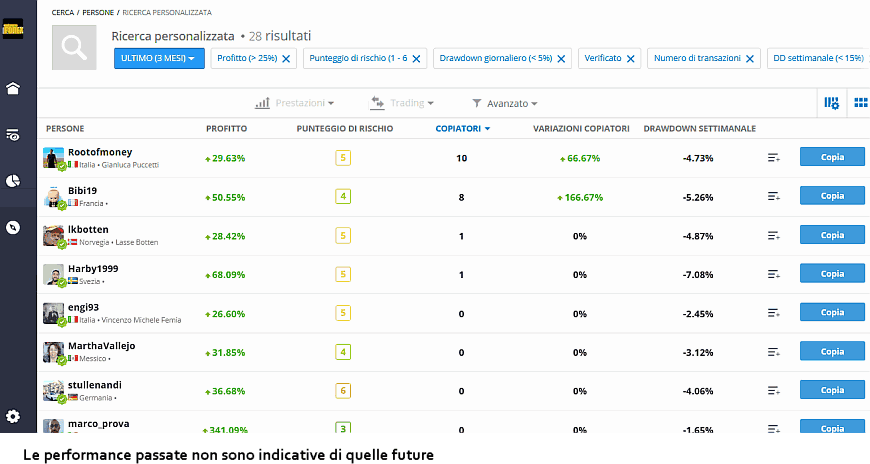Screen dimensions: 870x464
Task: Click list-add icon in Harby1999 row
Action: (x=773, y=274)
